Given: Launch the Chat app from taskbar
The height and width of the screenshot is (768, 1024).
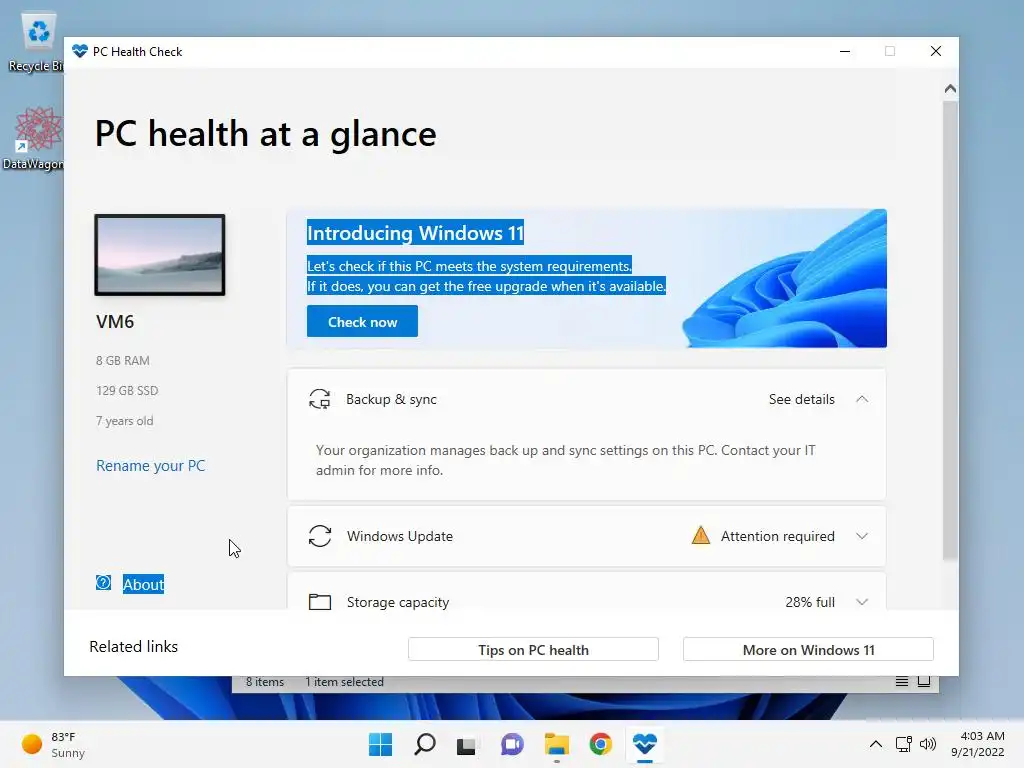Looking at the screenshot, I should [512, 744].
